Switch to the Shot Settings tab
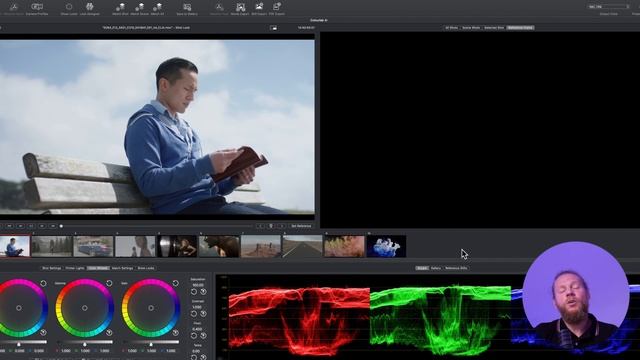The image size is (640, 360). coord(52,268)
